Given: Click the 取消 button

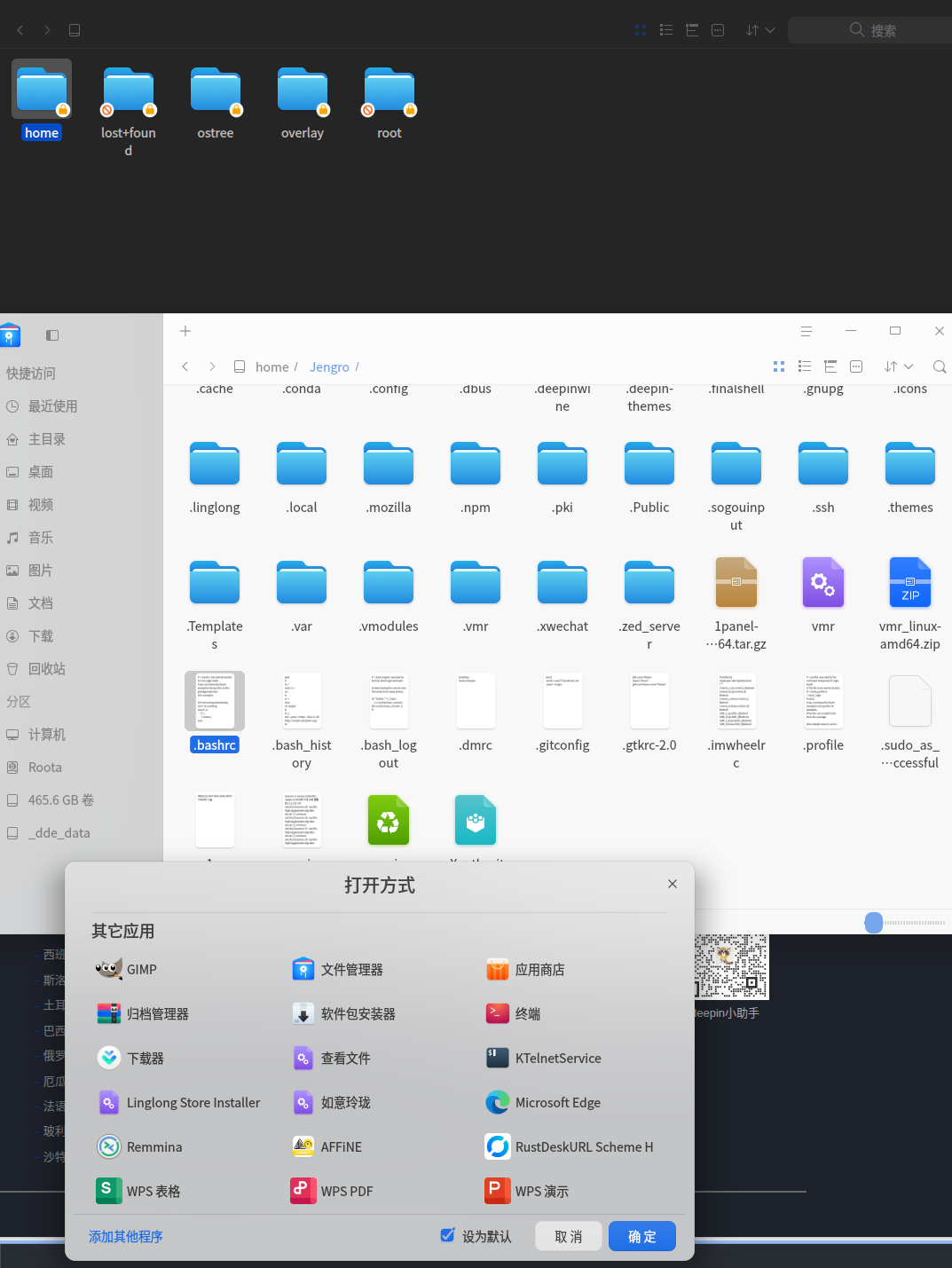Looking at the screenshot, I should pos(569,1236).
